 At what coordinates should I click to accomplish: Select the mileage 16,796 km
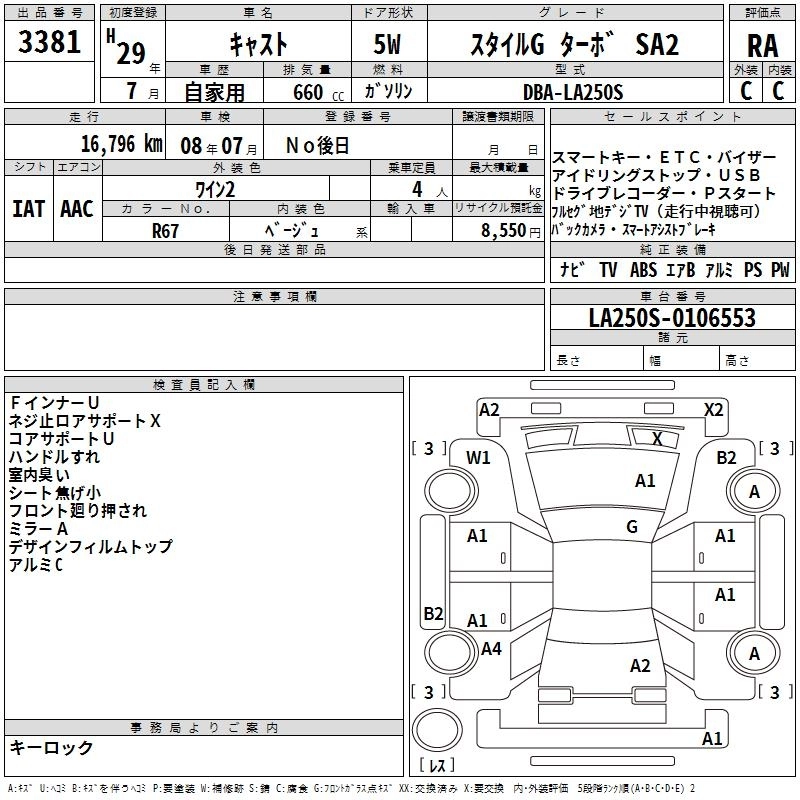click(x=121, y=144)
